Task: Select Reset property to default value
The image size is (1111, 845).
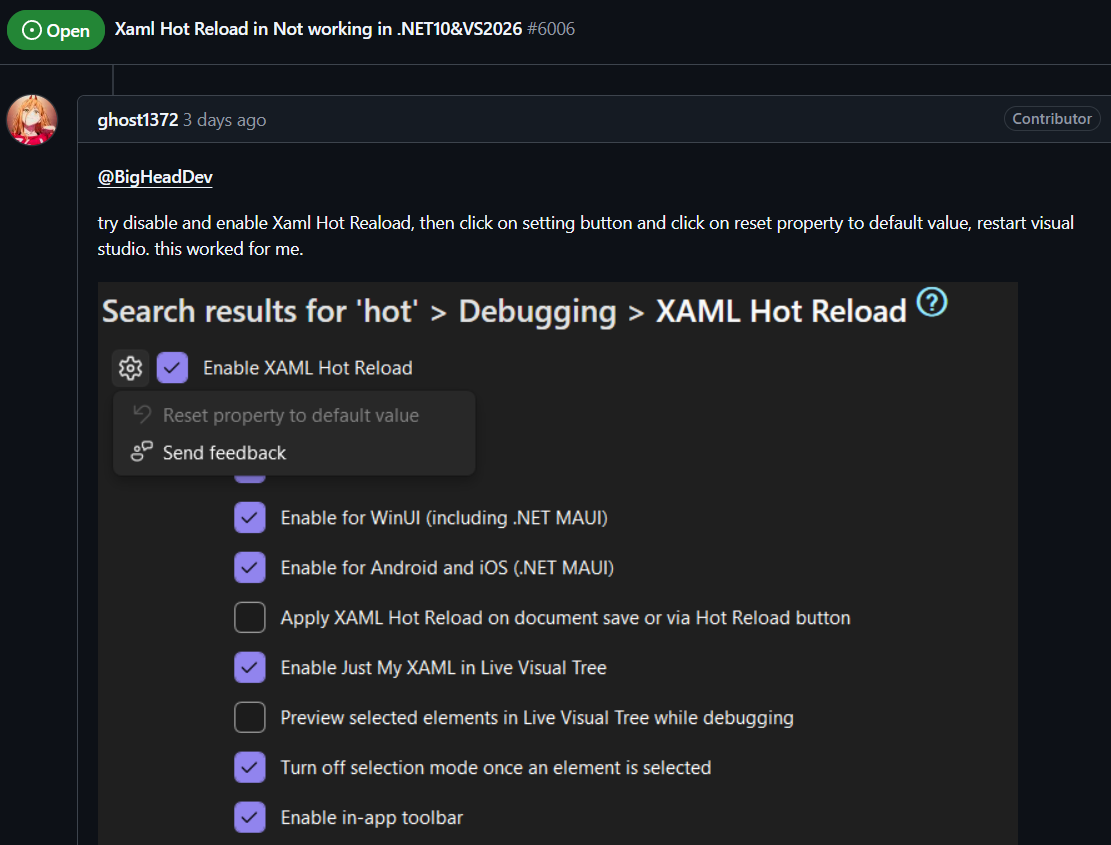Action: pyautogui.click(x=290, y=415)
